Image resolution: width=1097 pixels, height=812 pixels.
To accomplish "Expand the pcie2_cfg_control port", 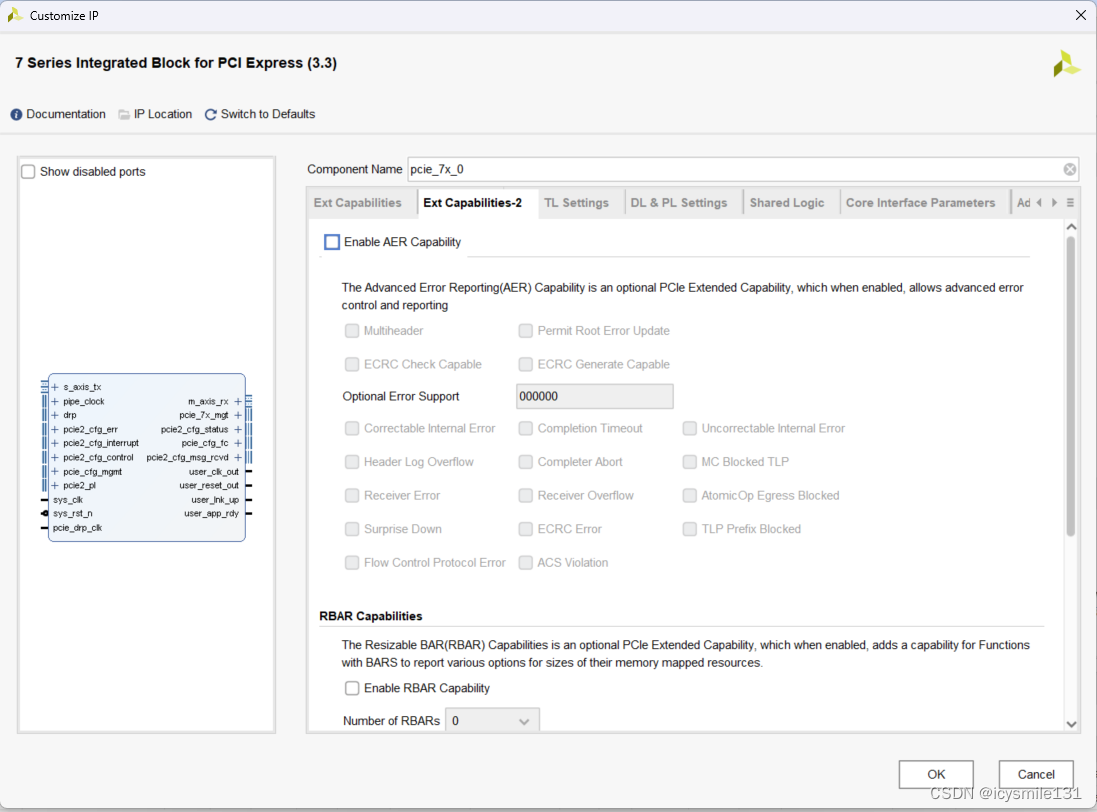I will [x=55, y=457].
